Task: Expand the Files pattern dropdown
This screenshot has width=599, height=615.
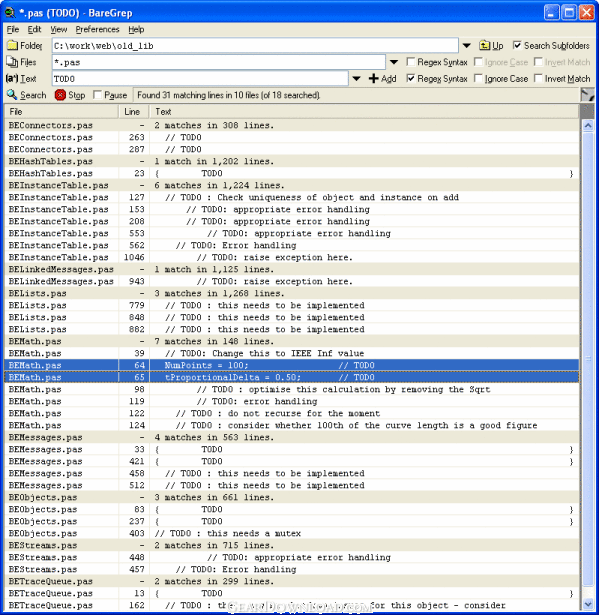Action: (394, 62)
